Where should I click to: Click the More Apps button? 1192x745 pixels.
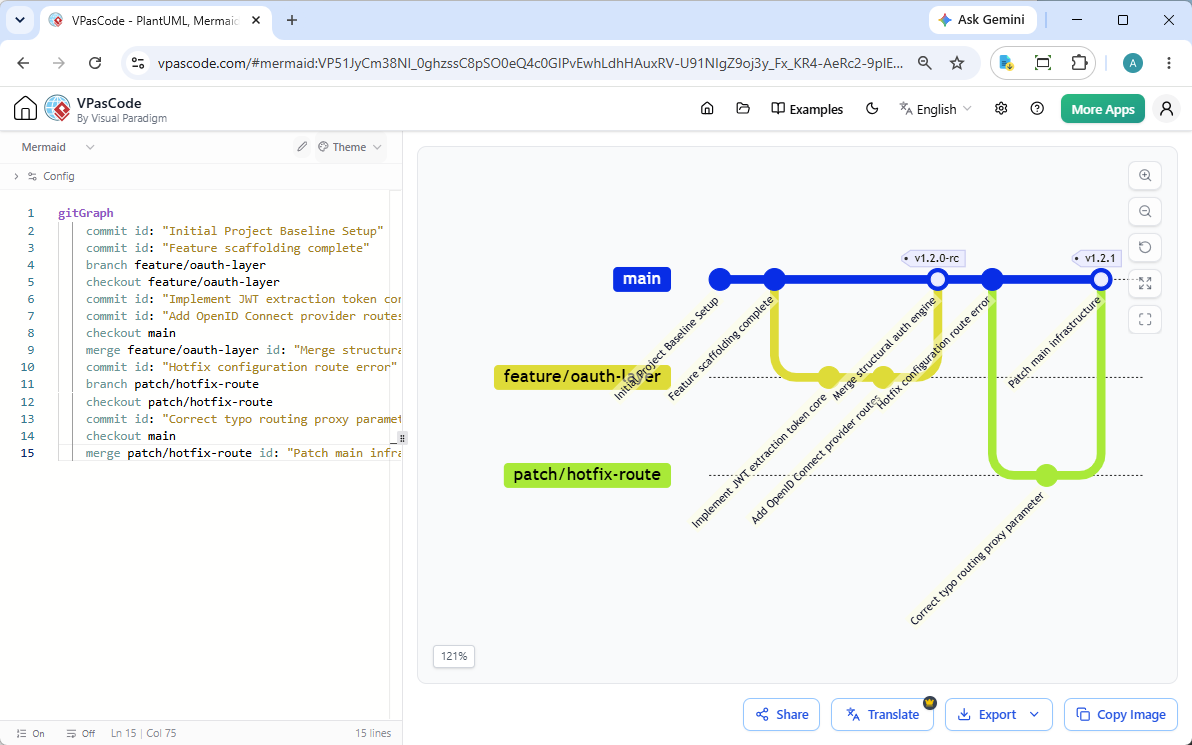click(x=1102, y=109)
